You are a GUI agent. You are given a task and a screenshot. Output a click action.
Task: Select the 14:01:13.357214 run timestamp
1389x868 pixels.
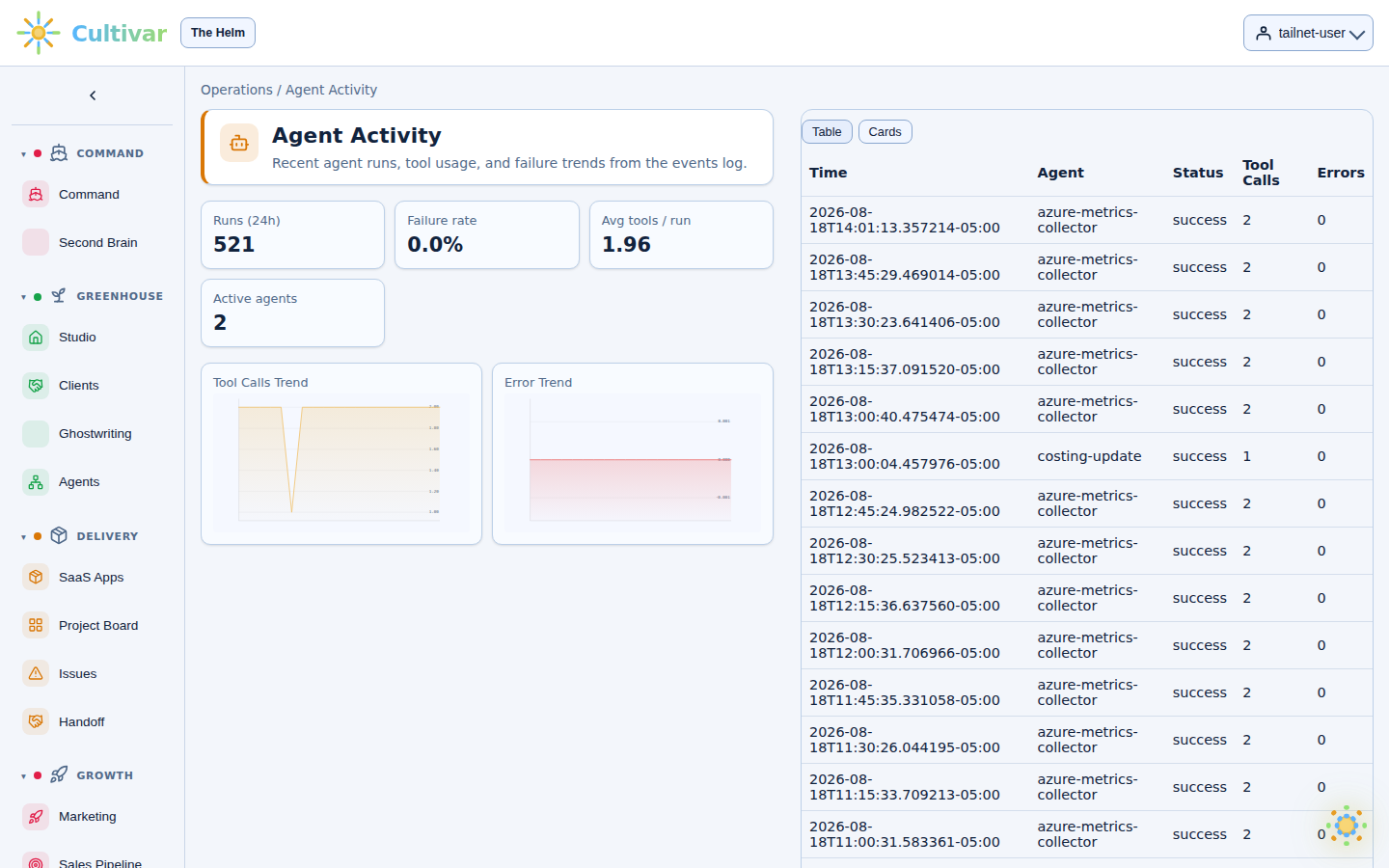coord(905,220)
